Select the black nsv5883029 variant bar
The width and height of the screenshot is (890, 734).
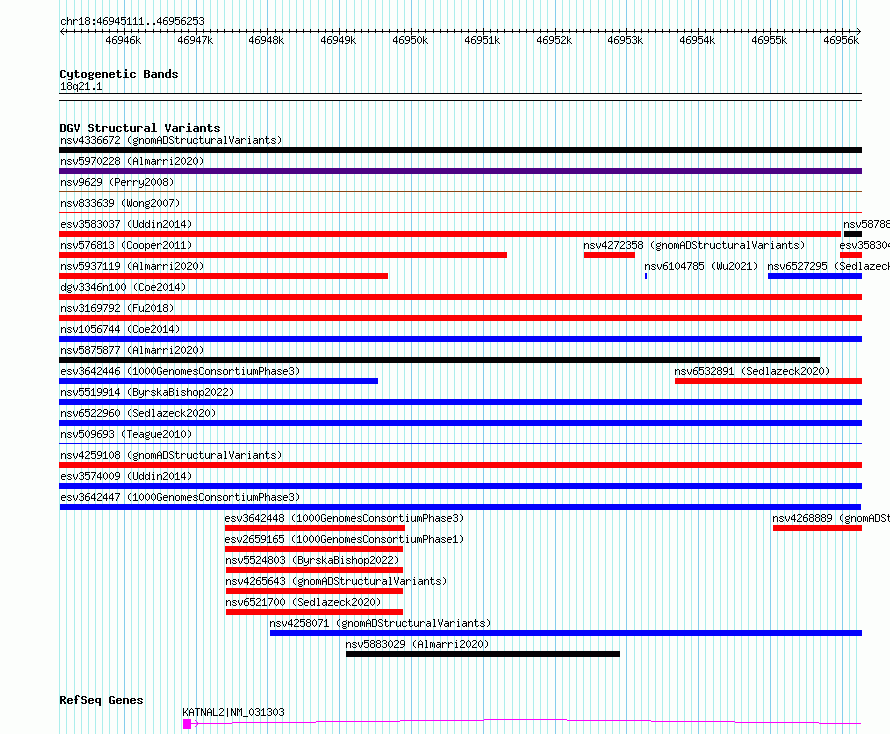(x=483, y=654)
